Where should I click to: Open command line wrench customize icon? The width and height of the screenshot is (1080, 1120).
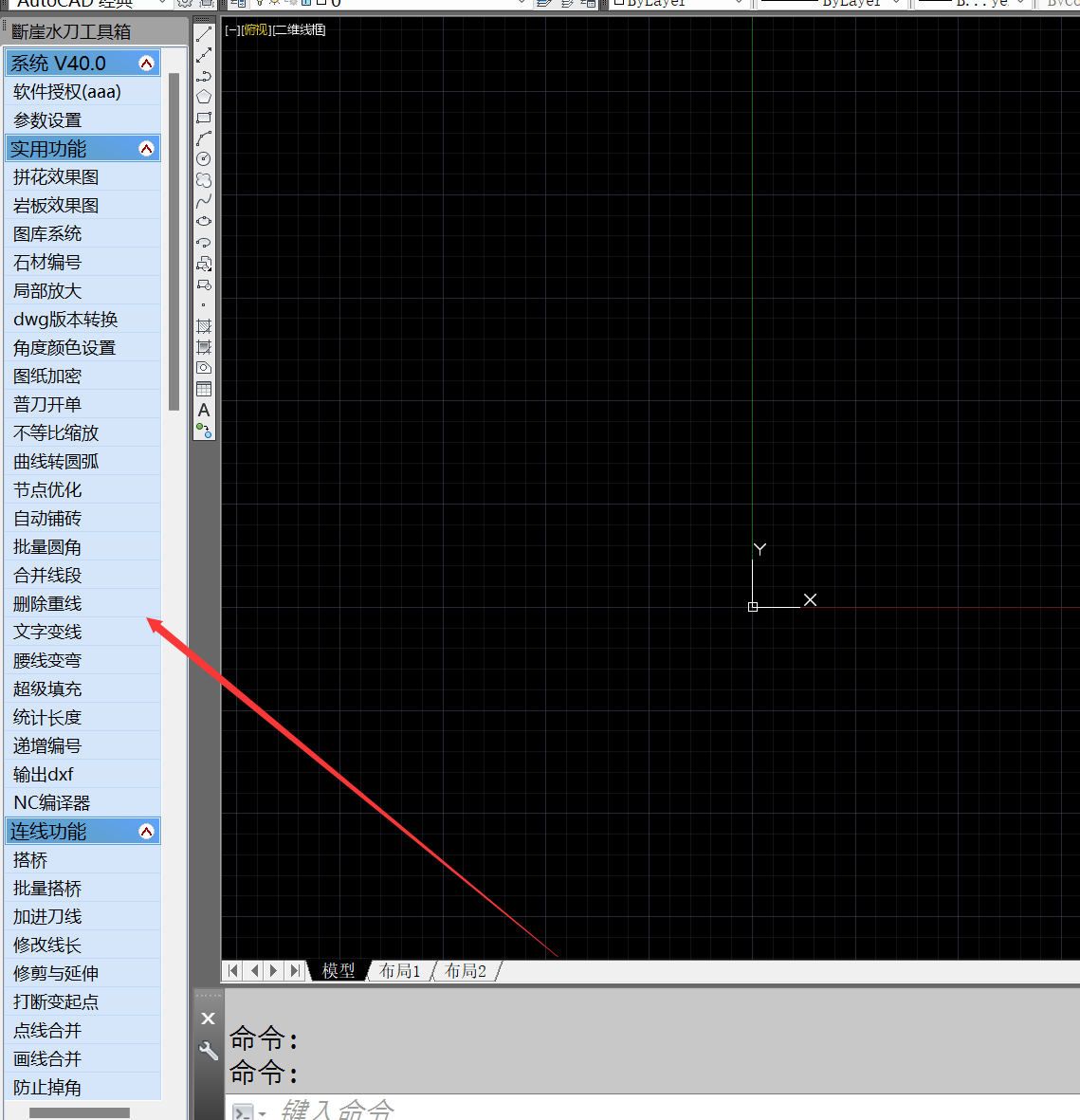(x=208, y=1051)
